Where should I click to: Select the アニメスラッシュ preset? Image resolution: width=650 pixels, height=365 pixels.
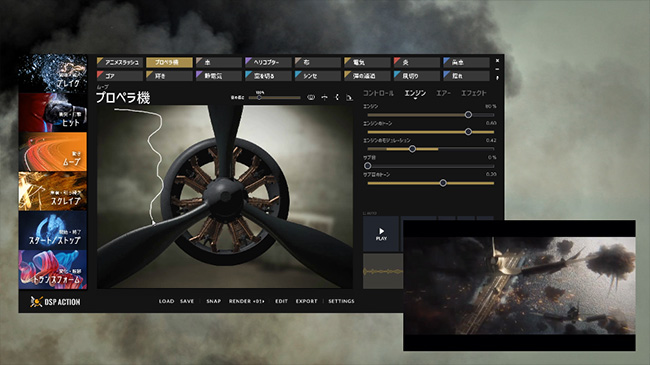[120, 62]
